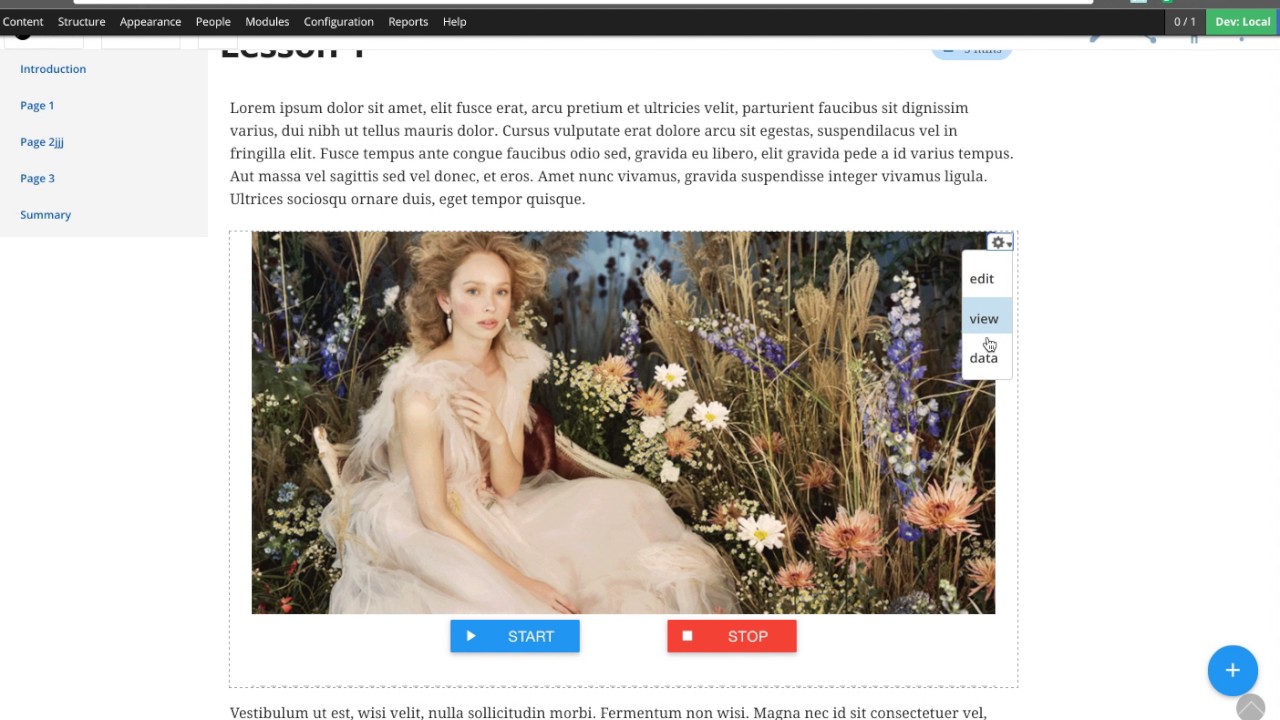This screenshot has width=1280, height=720.
Task: Click the red STOP button
Action: pyautogui.click(x=732, y=636)
